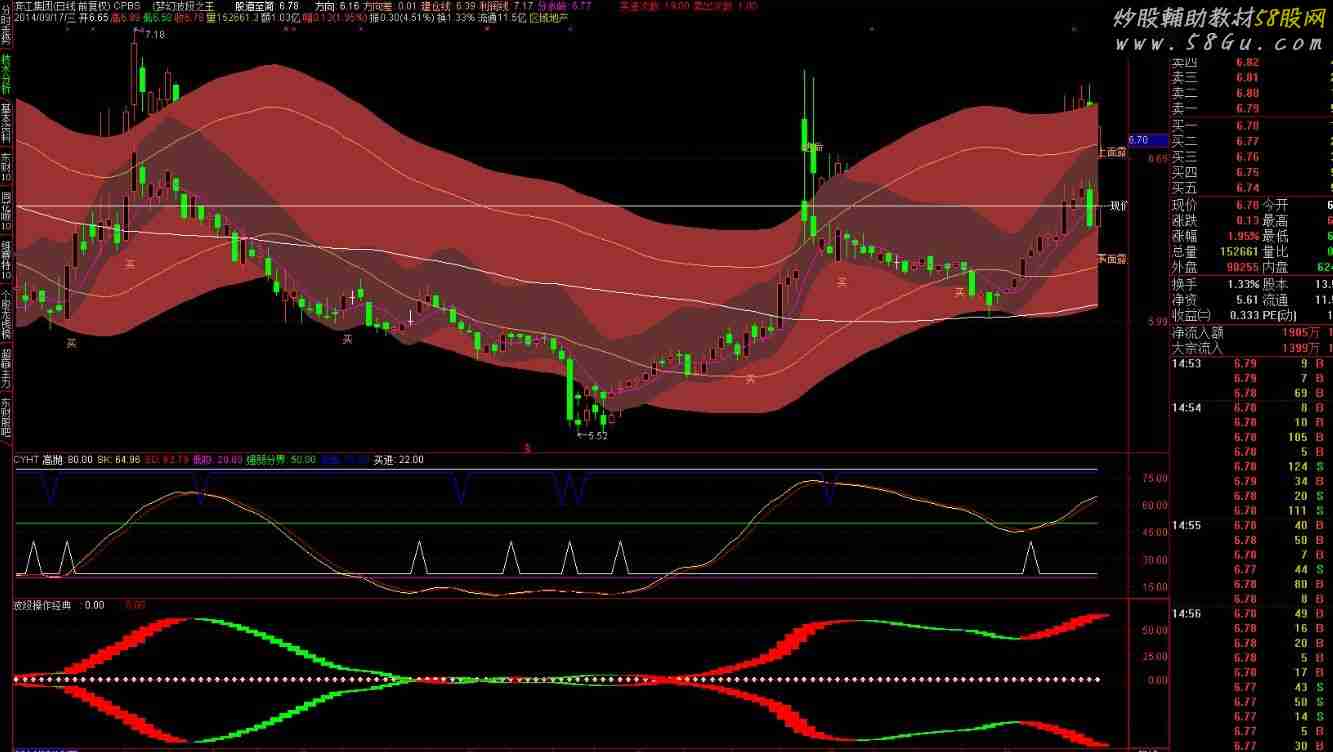Screen dimensions: 1333x752
Task: Click the 外盘 90255 field
Action: (x=1216, y=268)
